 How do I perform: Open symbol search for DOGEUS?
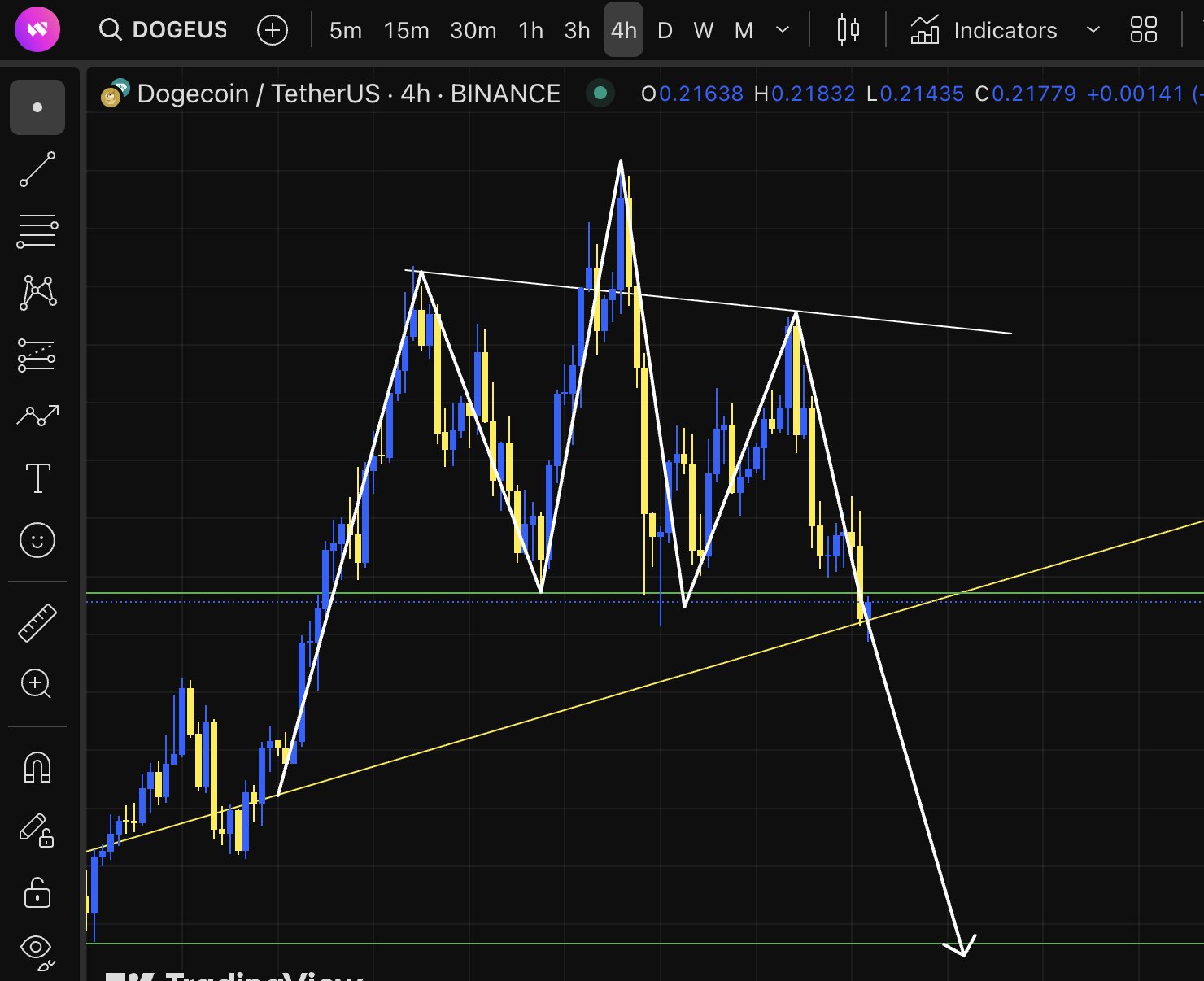click(x=164, y=30)
